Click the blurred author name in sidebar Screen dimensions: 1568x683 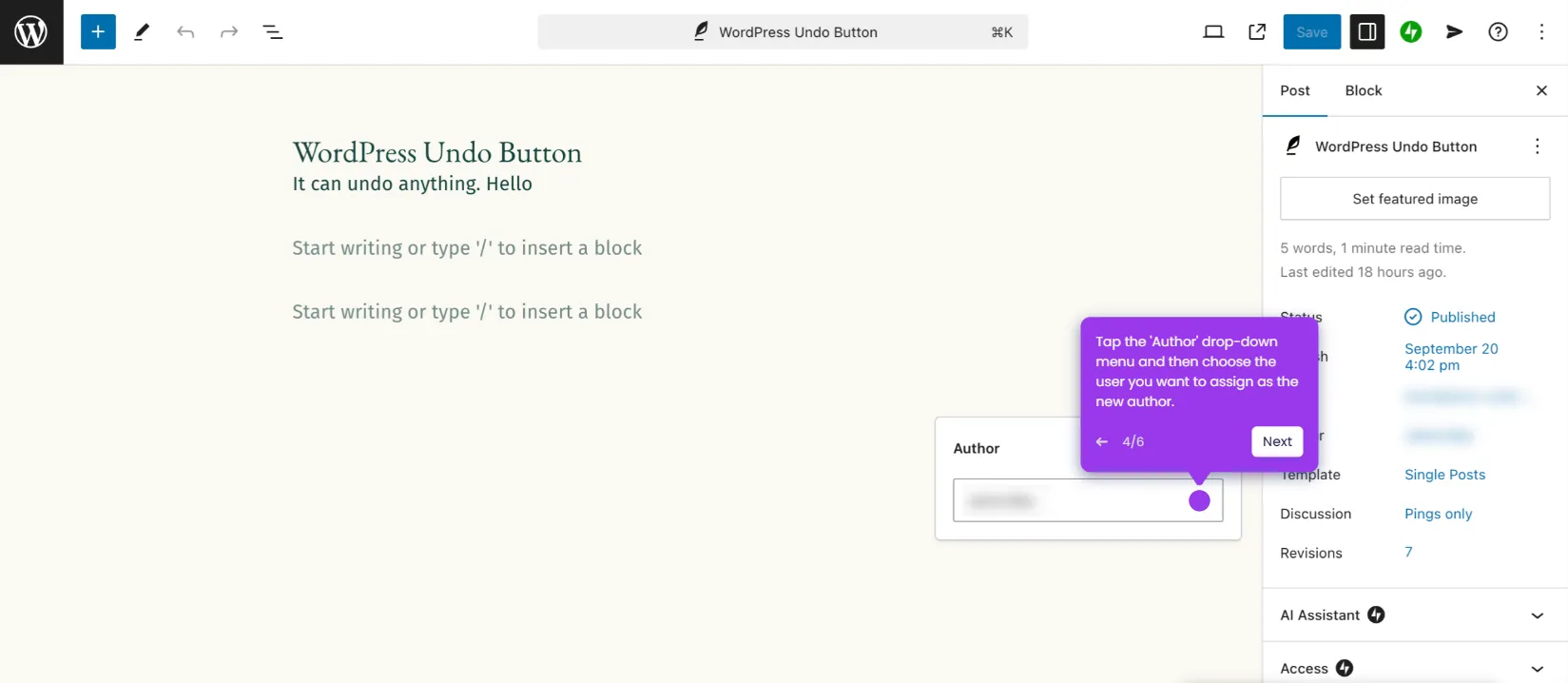1440,436
